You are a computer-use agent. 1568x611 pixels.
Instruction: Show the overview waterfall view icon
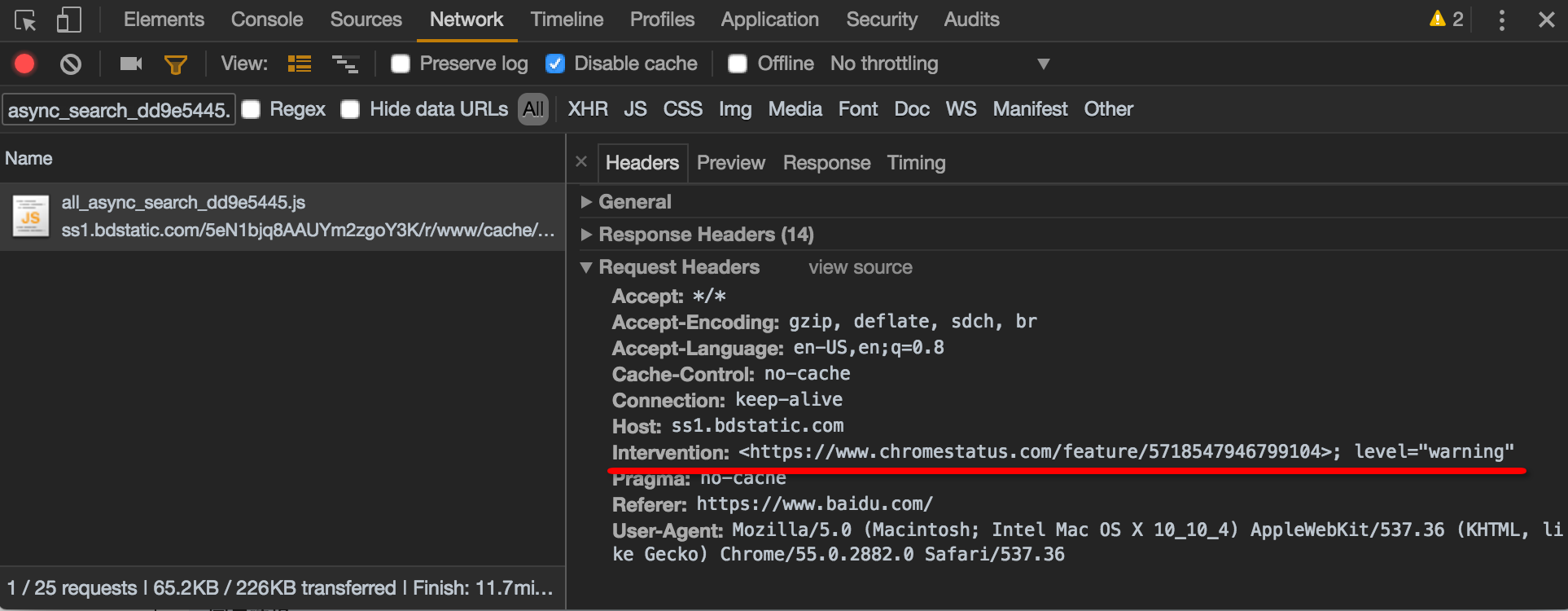[345, 64]
